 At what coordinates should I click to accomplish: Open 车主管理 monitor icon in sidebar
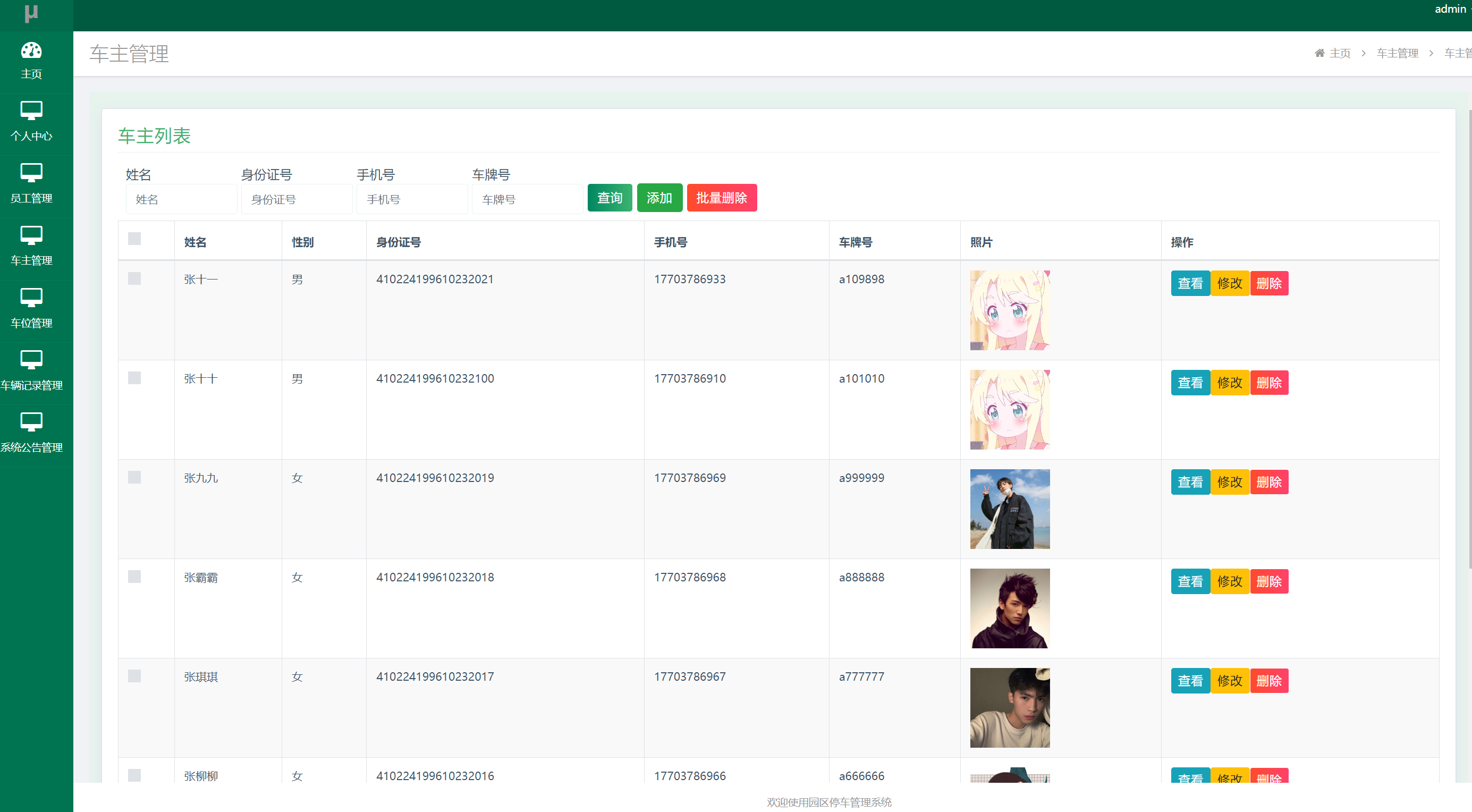point(31,235)
